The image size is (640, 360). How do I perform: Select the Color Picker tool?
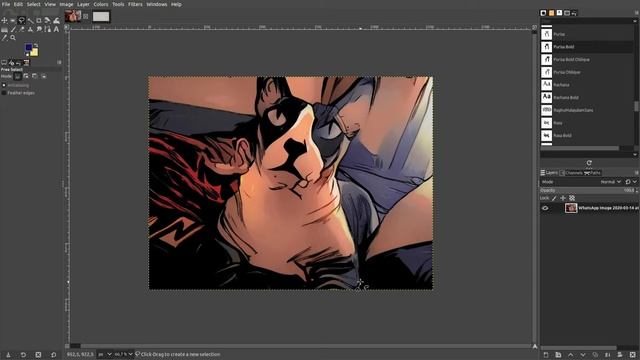tap(4, 38)
